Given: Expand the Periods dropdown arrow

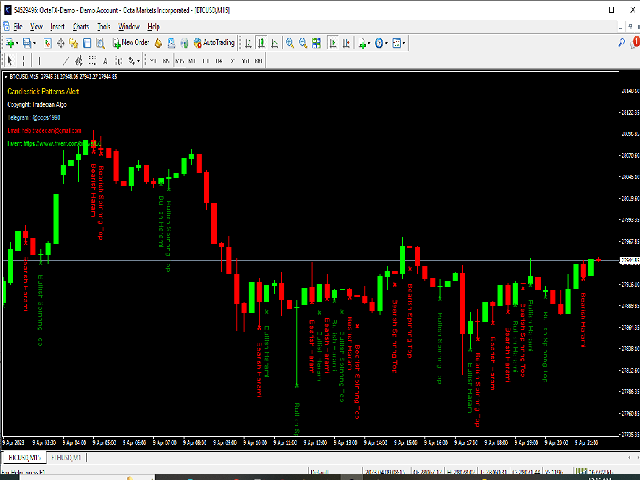Looking at the screenshot, I should point(386,43).
